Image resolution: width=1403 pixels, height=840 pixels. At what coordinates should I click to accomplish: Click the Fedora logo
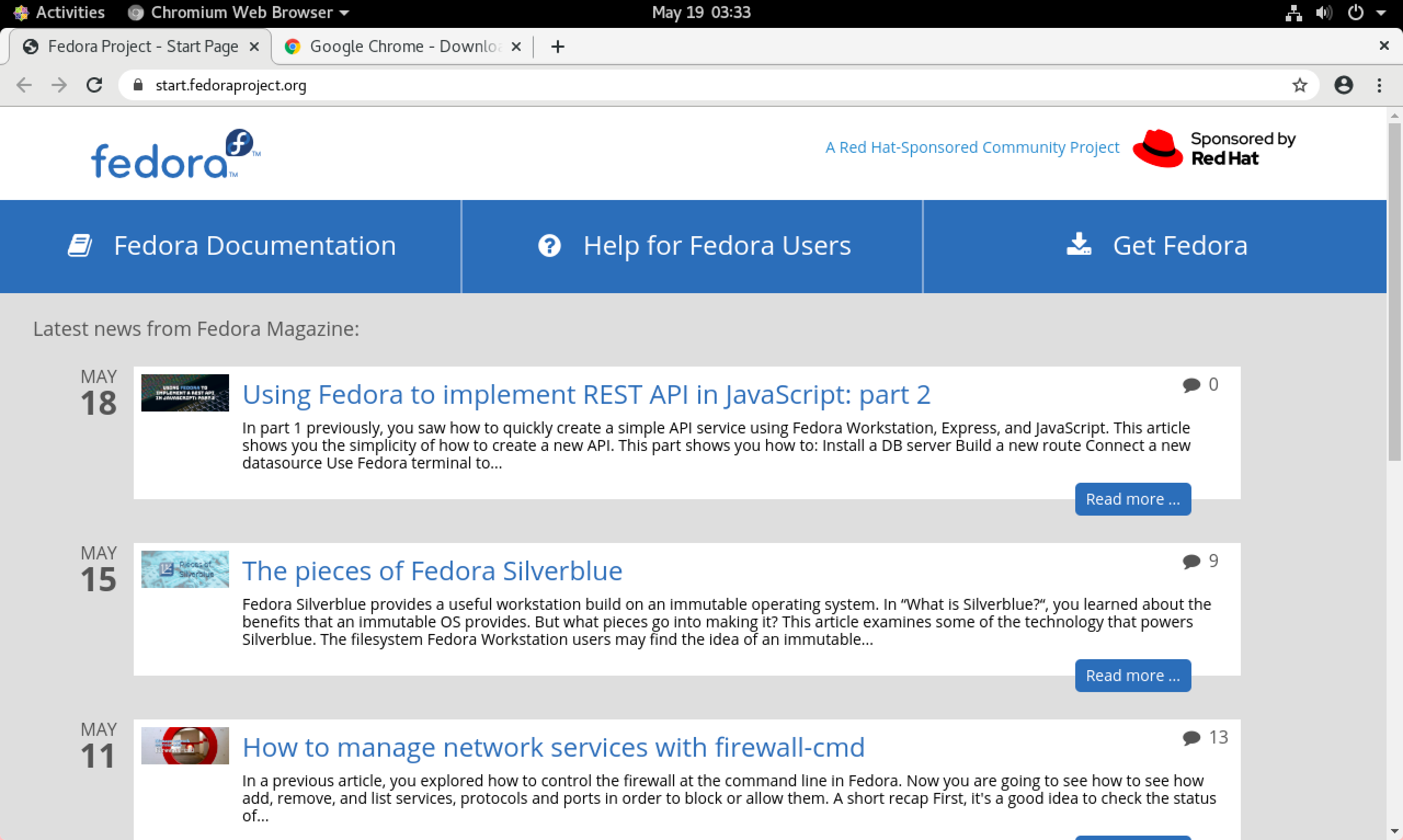175,153
